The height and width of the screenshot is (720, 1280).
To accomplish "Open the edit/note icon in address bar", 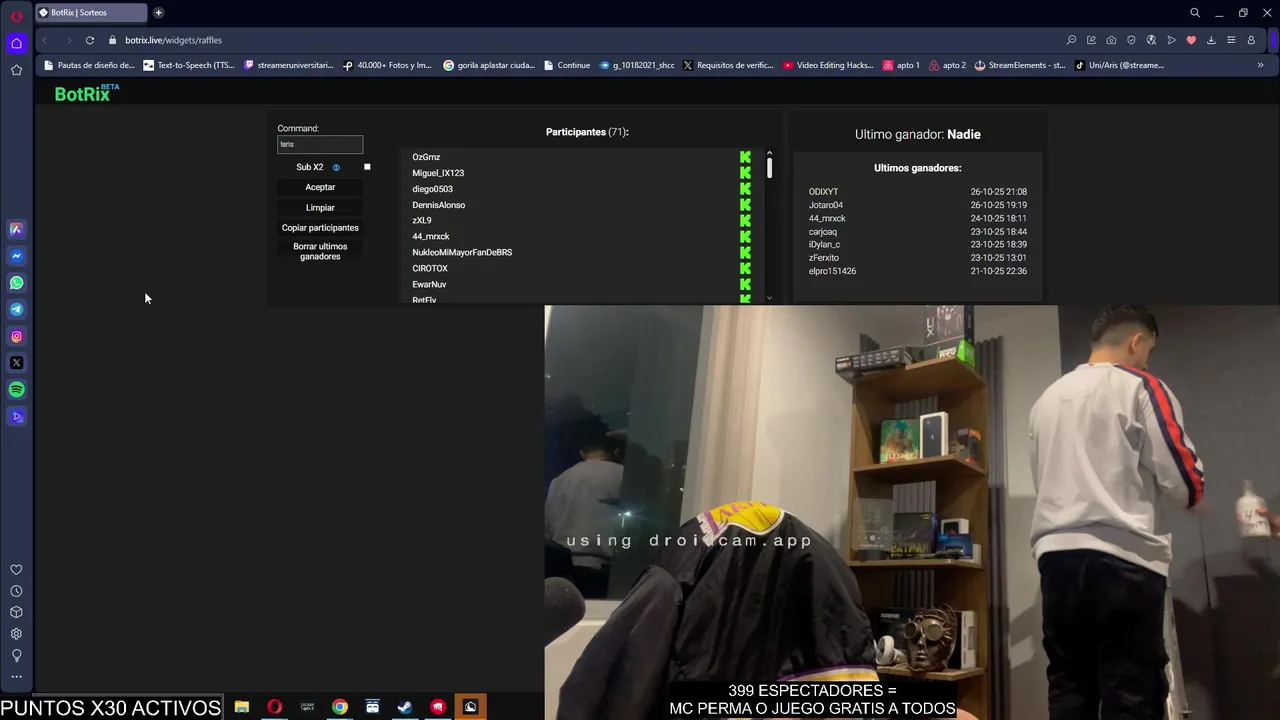I will [x=1091, y=40].
